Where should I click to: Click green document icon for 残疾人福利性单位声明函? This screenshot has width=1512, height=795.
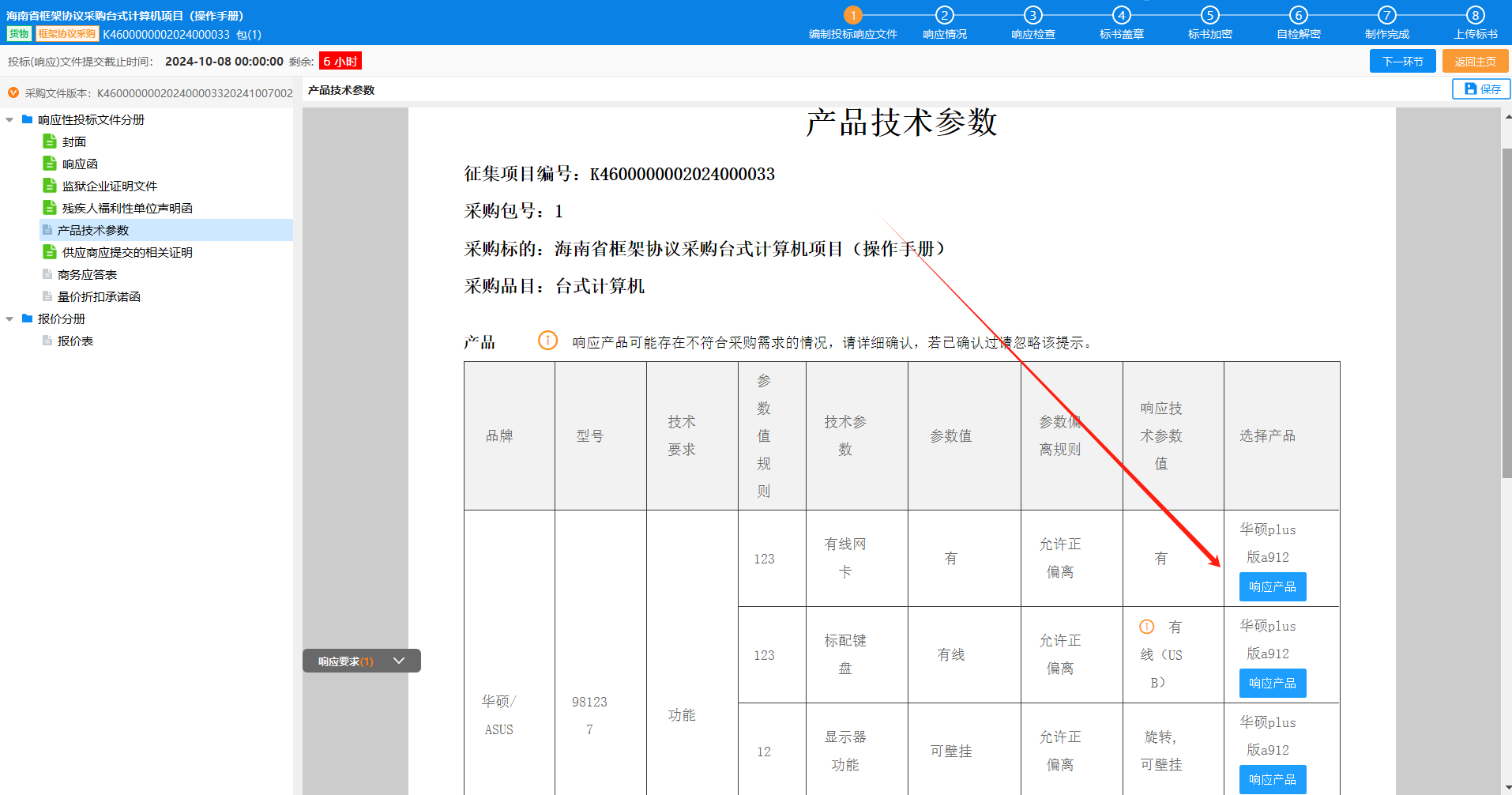pyautogui.click(x=50, y=208)
